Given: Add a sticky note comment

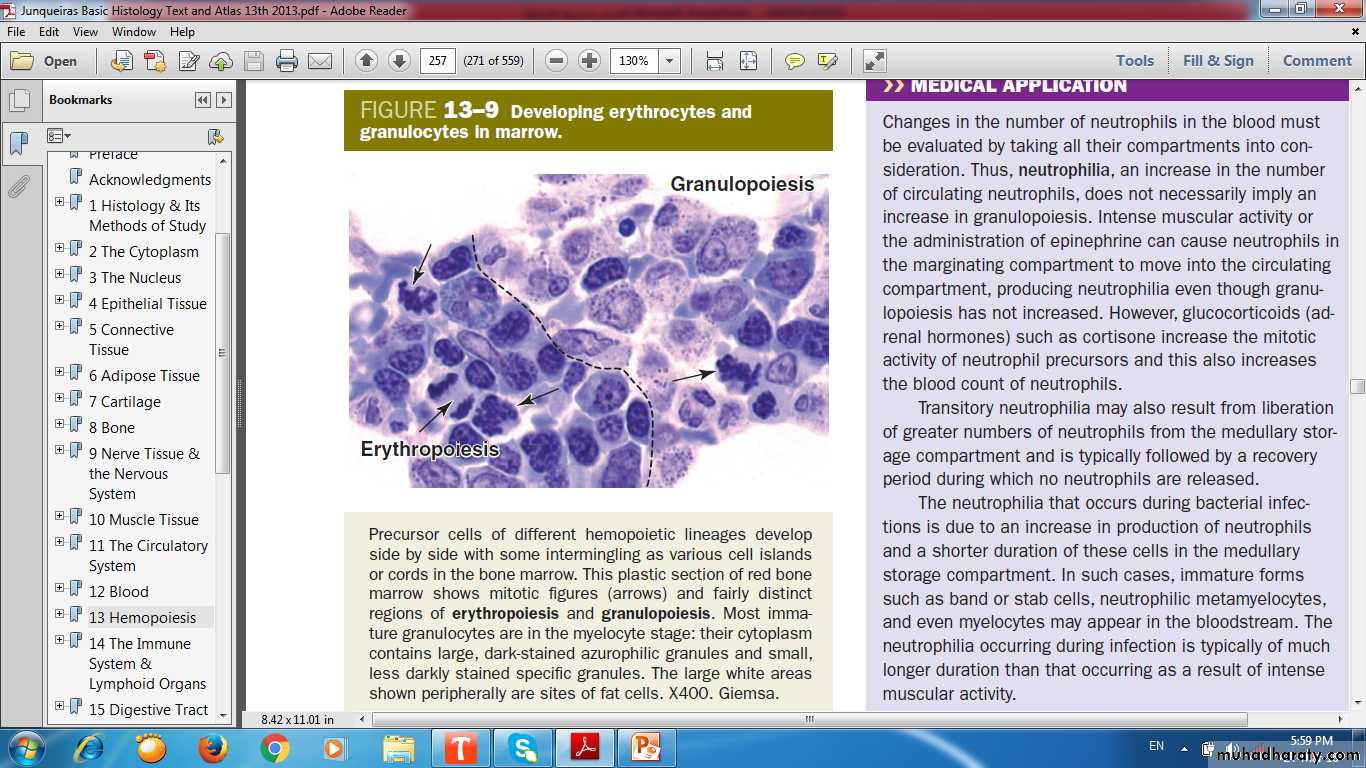Looking at the screenshot, I should point(795,61).
